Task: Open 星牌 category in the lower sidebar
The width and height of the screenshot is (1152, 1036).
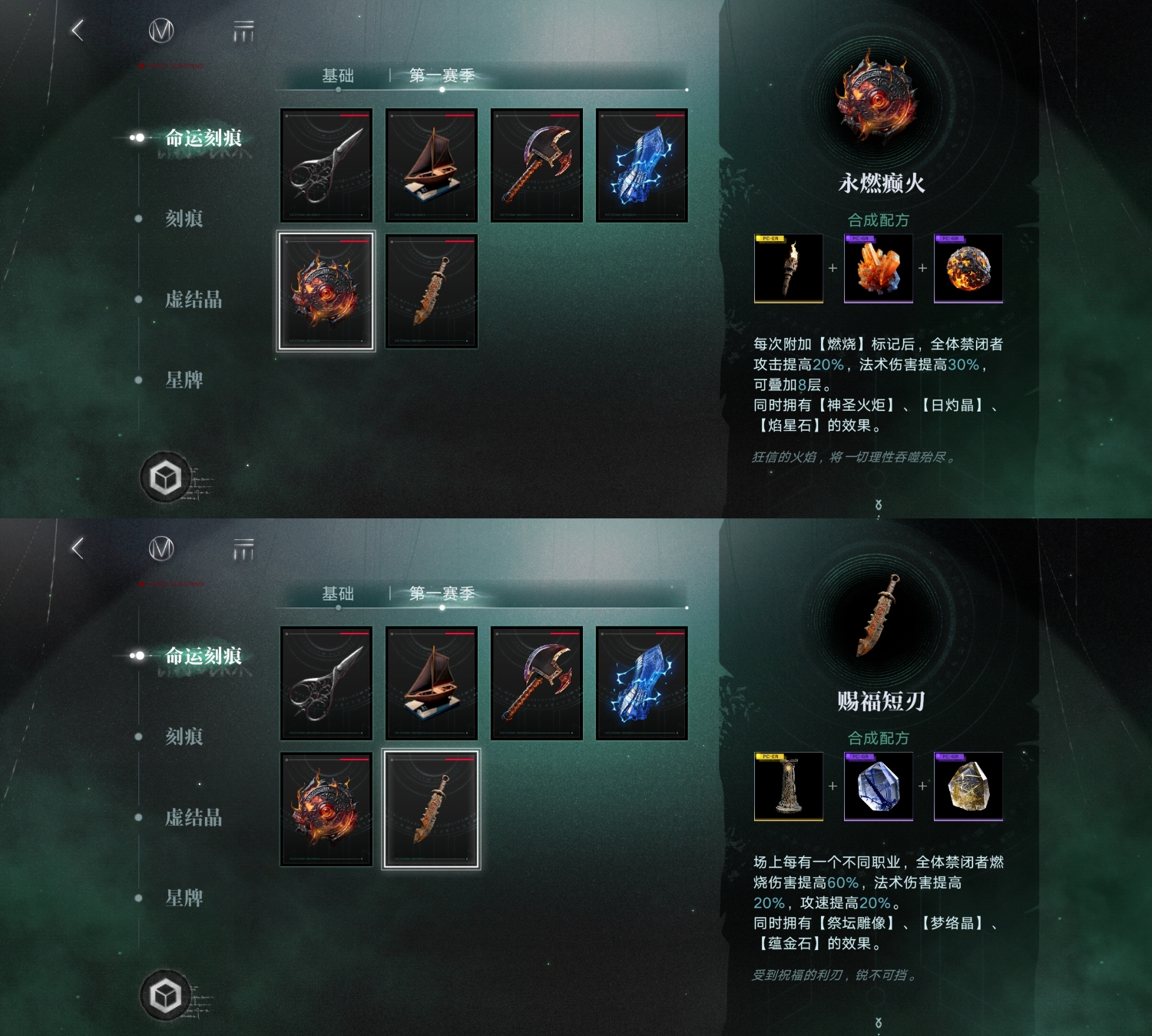Action: point(184,898)
